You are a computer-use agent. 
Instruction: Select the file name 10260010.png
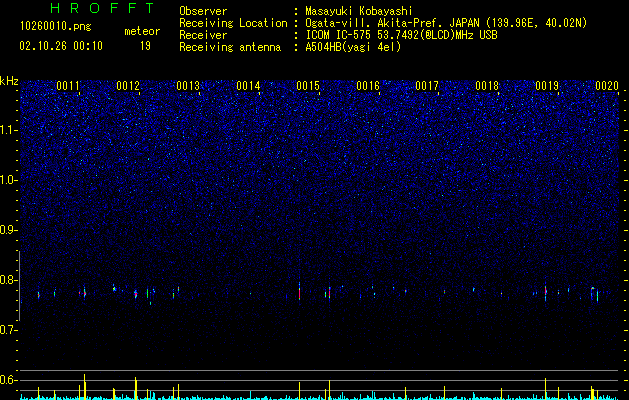[56, 27]
